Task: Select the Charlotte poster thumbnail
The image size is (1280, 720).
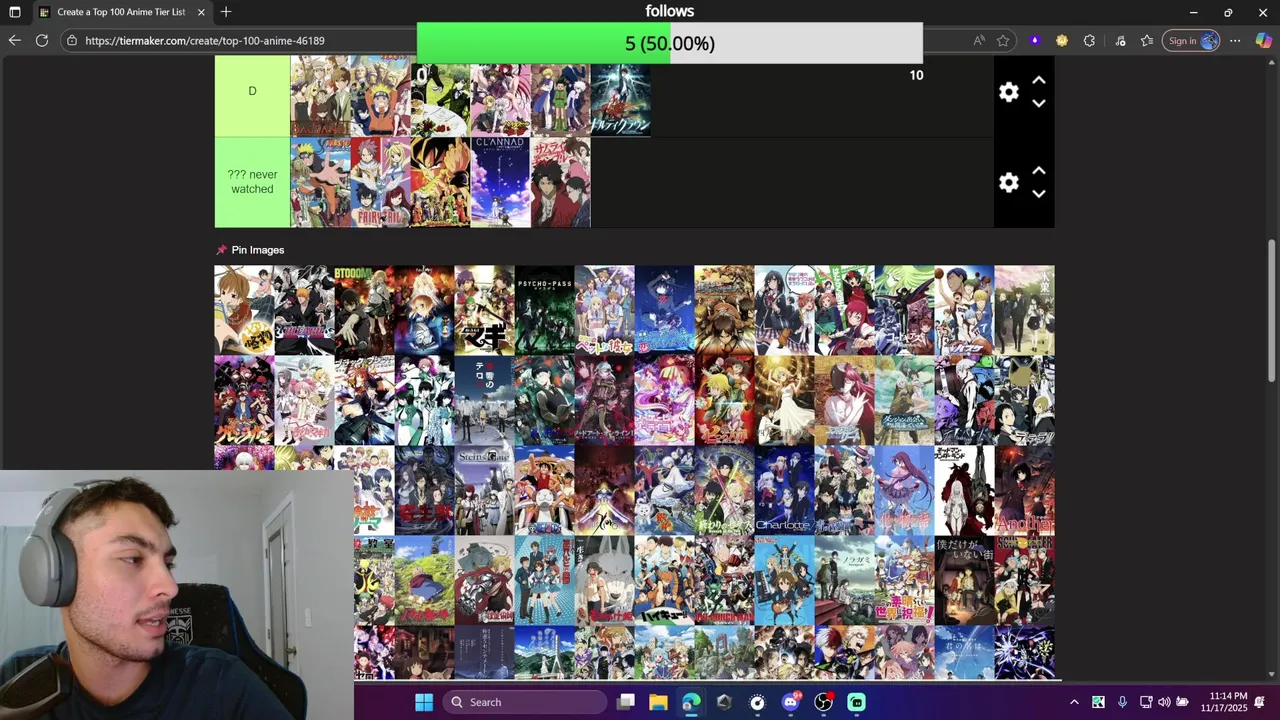Action: click(784, 490)
